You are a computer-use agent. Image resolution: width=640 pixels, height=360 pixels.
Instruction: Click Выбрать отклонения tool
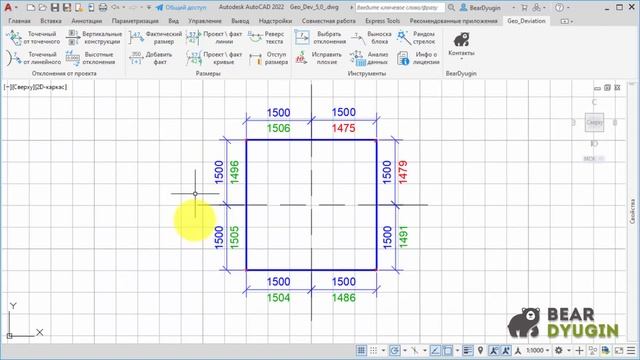(x=320, y=38)
